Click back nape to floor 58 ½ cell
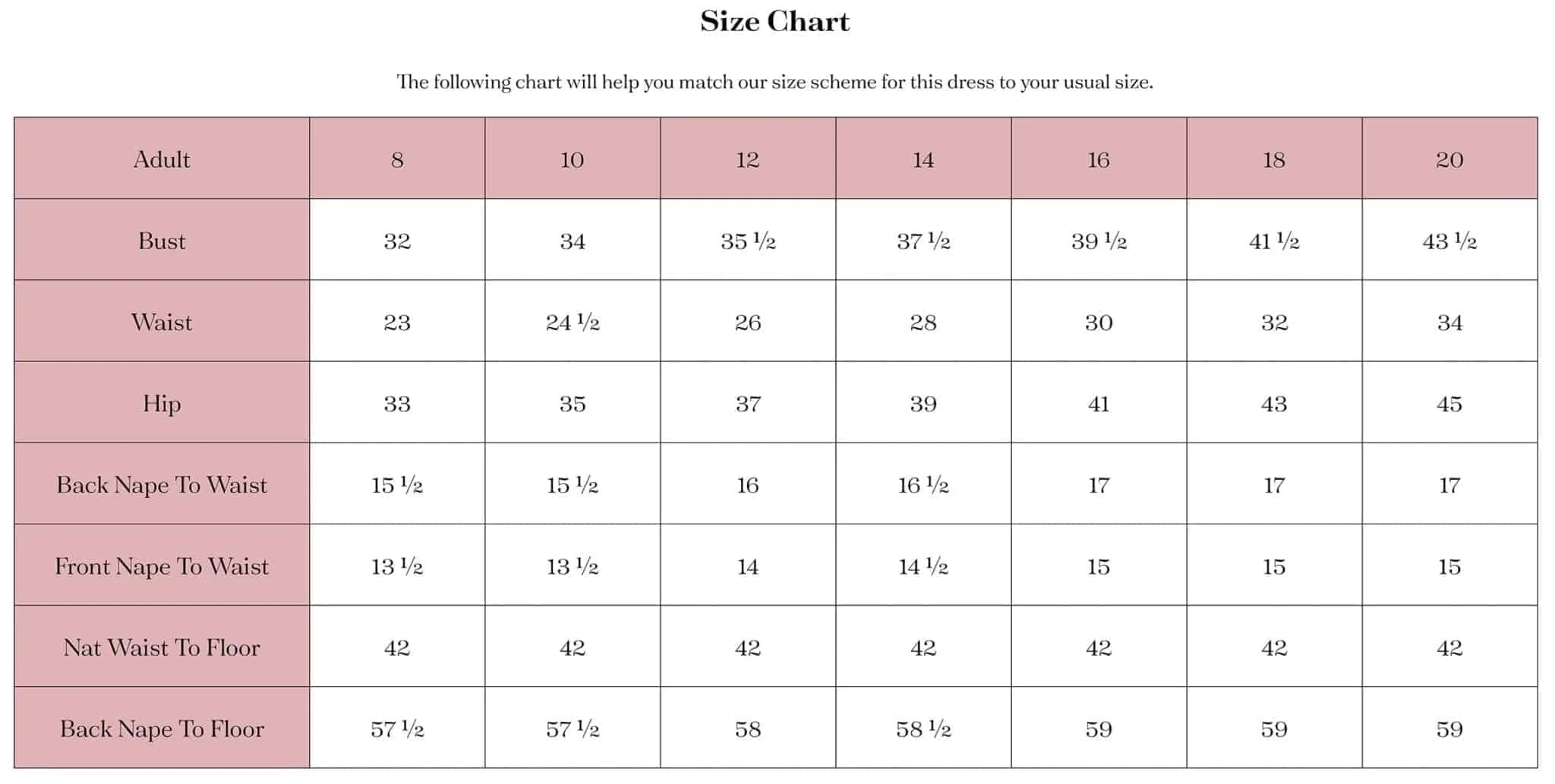Image resolution: width=1555 pixels, height=784 pixels. [923, 728]
